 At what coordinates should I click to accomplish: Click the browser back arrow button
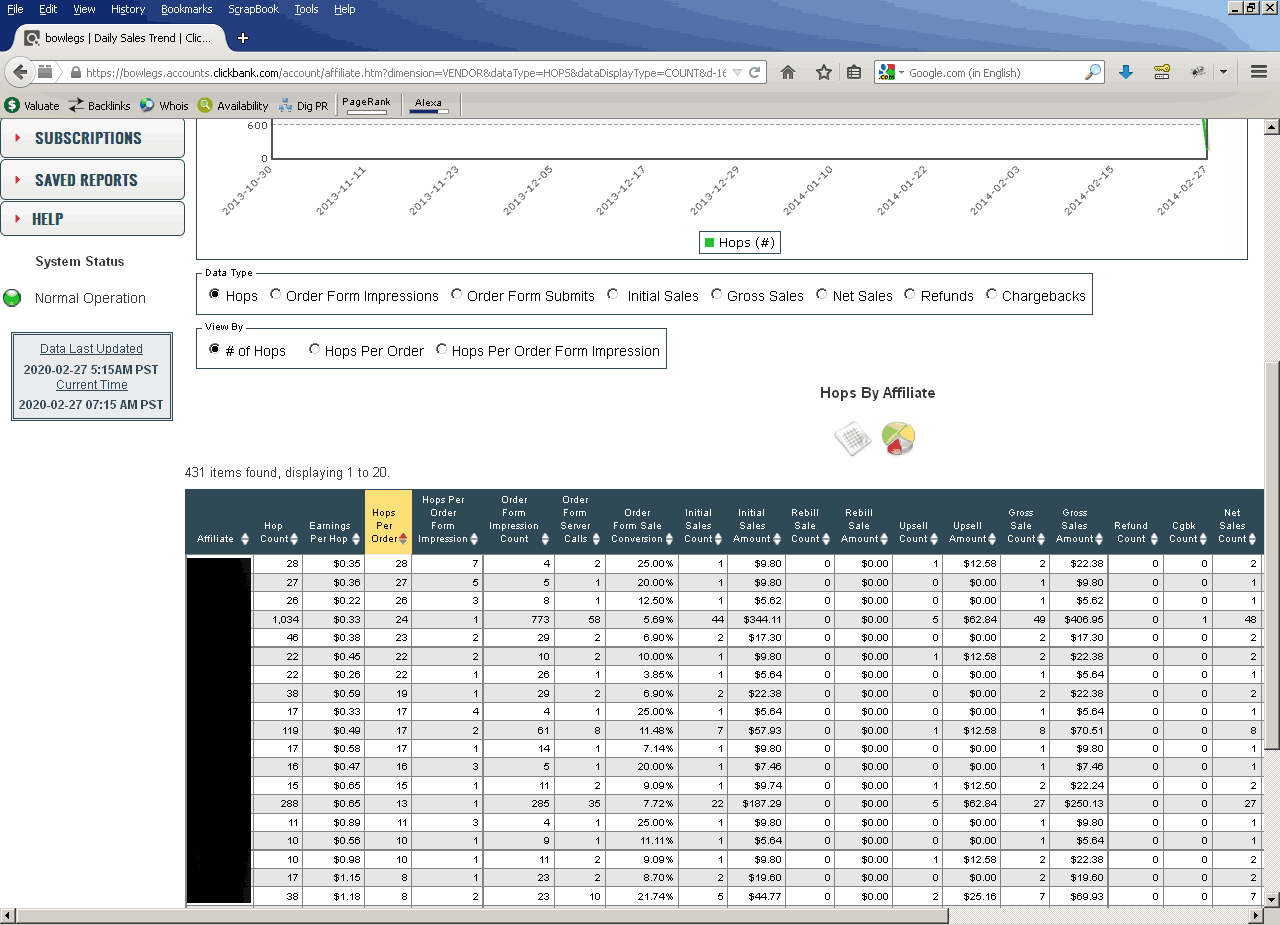pos(20,72)
